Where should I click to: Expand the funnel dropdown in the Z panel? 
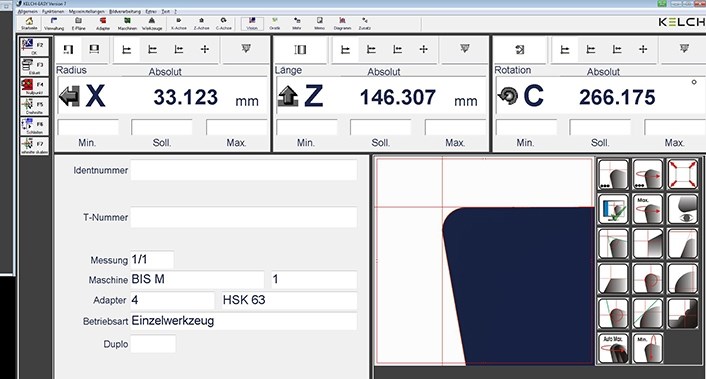point(465,49)
